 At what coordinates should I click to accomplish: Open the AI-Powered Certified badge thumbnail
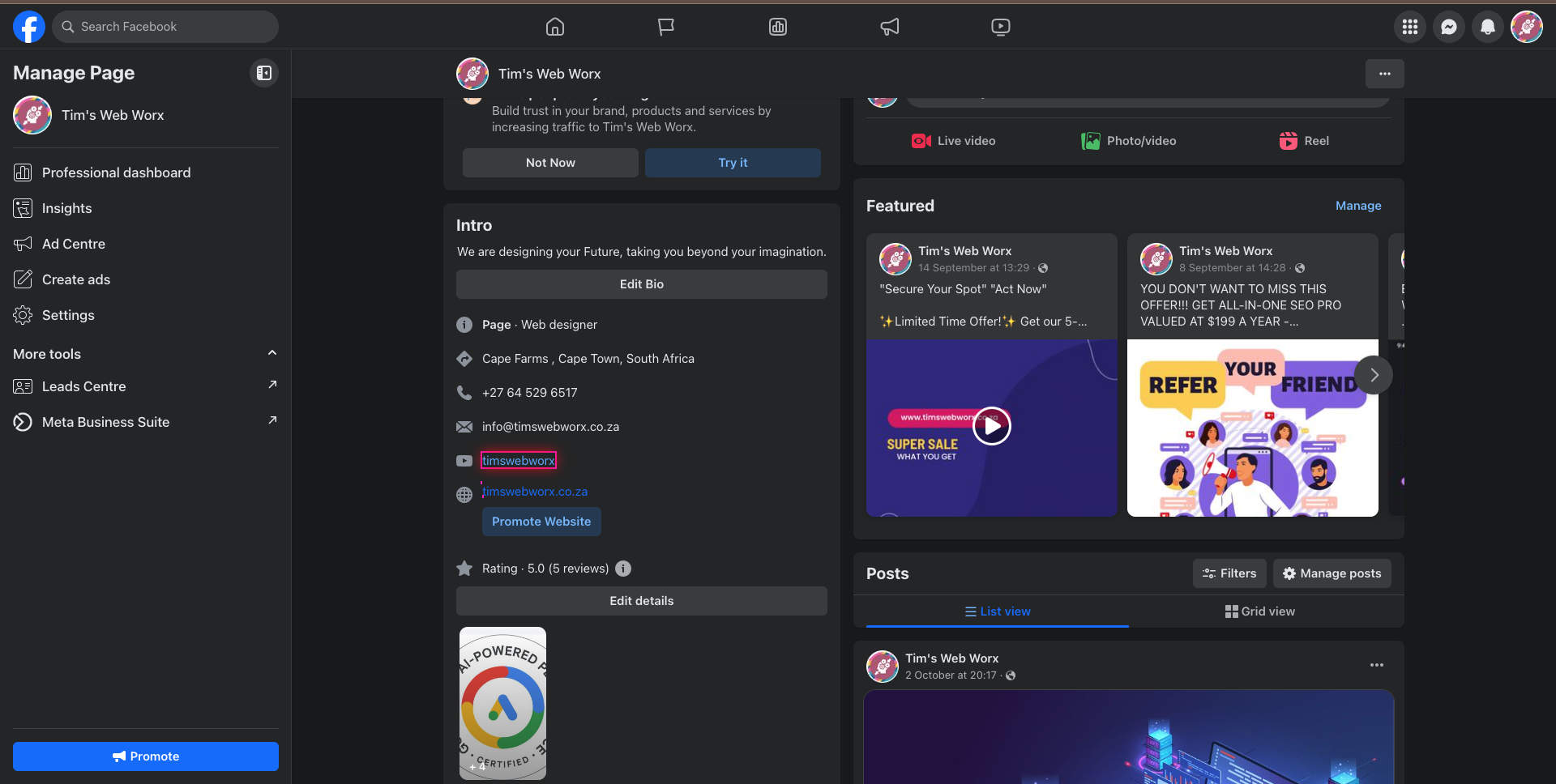(502, 703)
